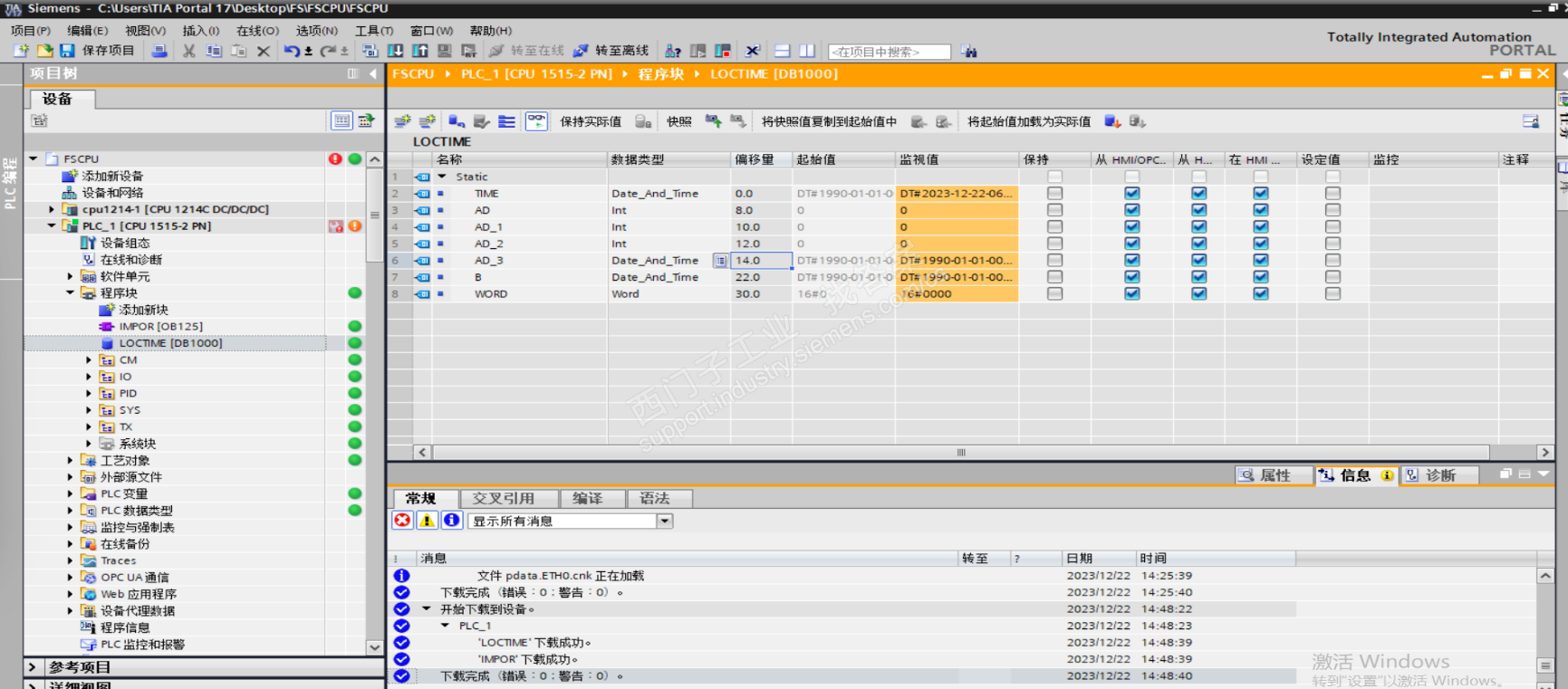1568x689 pixels.
Task: Click the cut scissors icon
Action: tap(188, 51)
